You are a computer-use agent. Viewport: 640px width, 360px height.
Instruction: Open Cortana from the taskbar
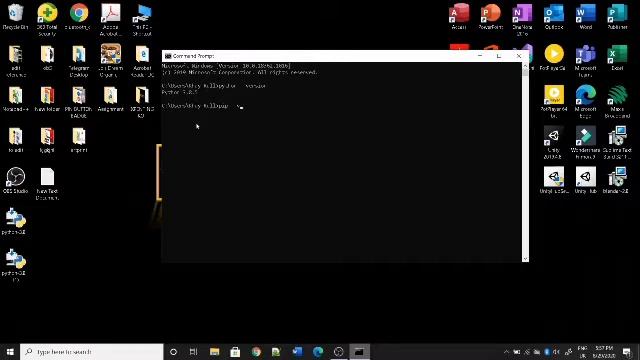(x=173, y=352)
